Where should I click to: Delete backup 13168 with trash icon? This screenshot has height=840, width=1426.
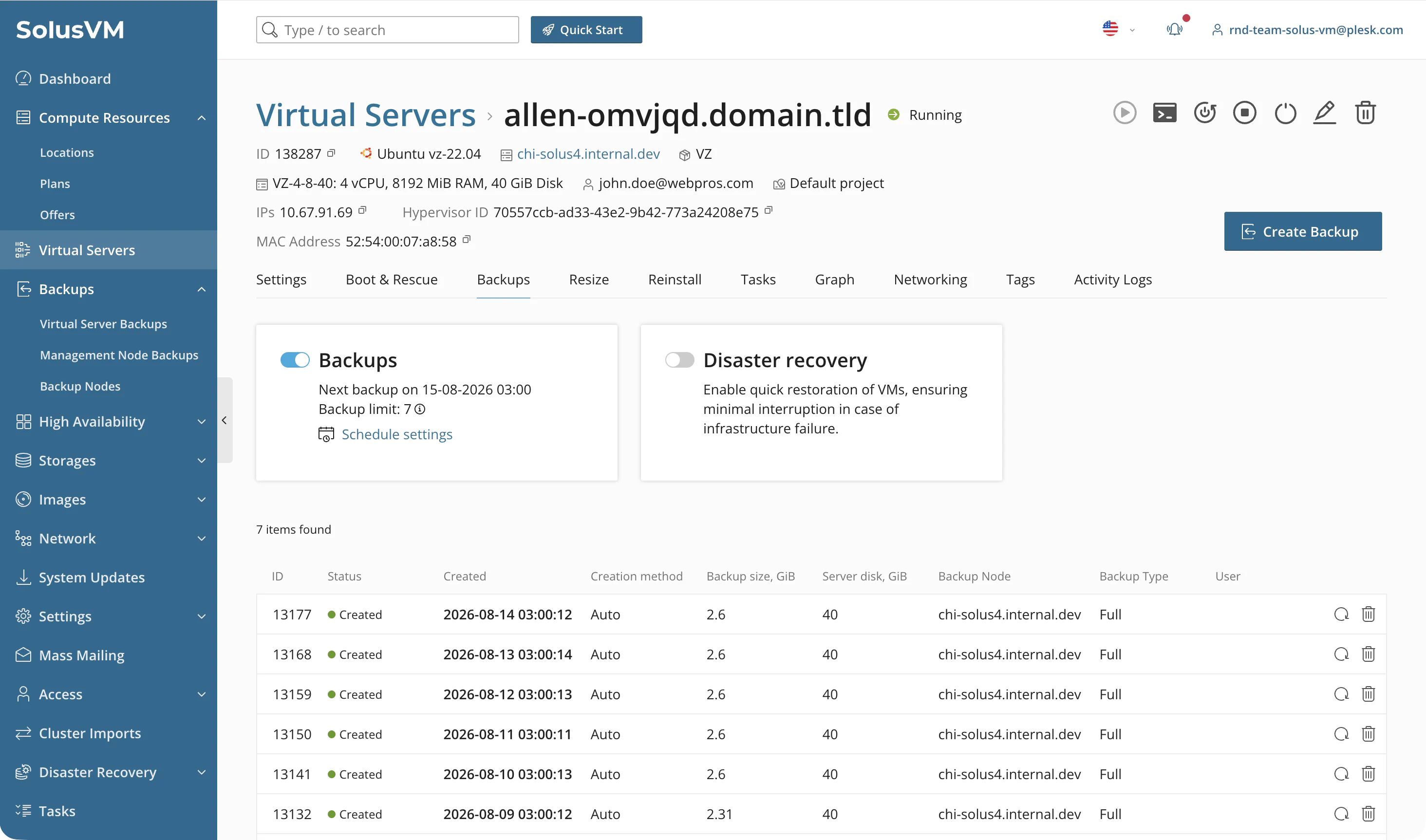[x=1368, y=654]
